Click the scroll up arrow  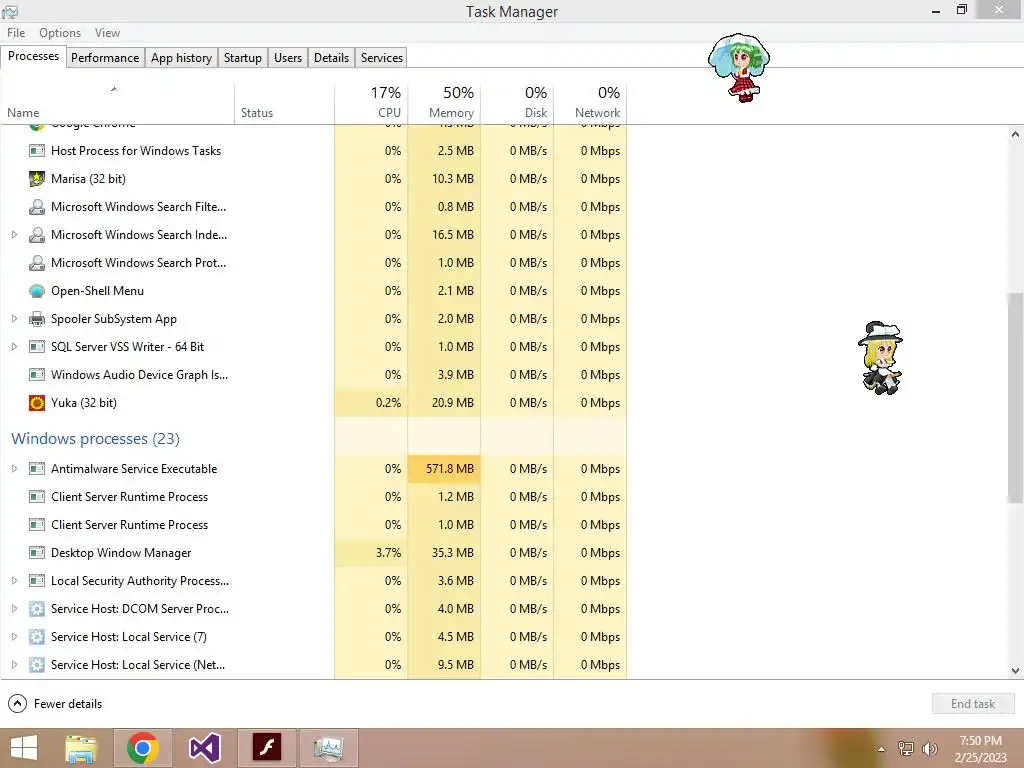point(1015,134)
